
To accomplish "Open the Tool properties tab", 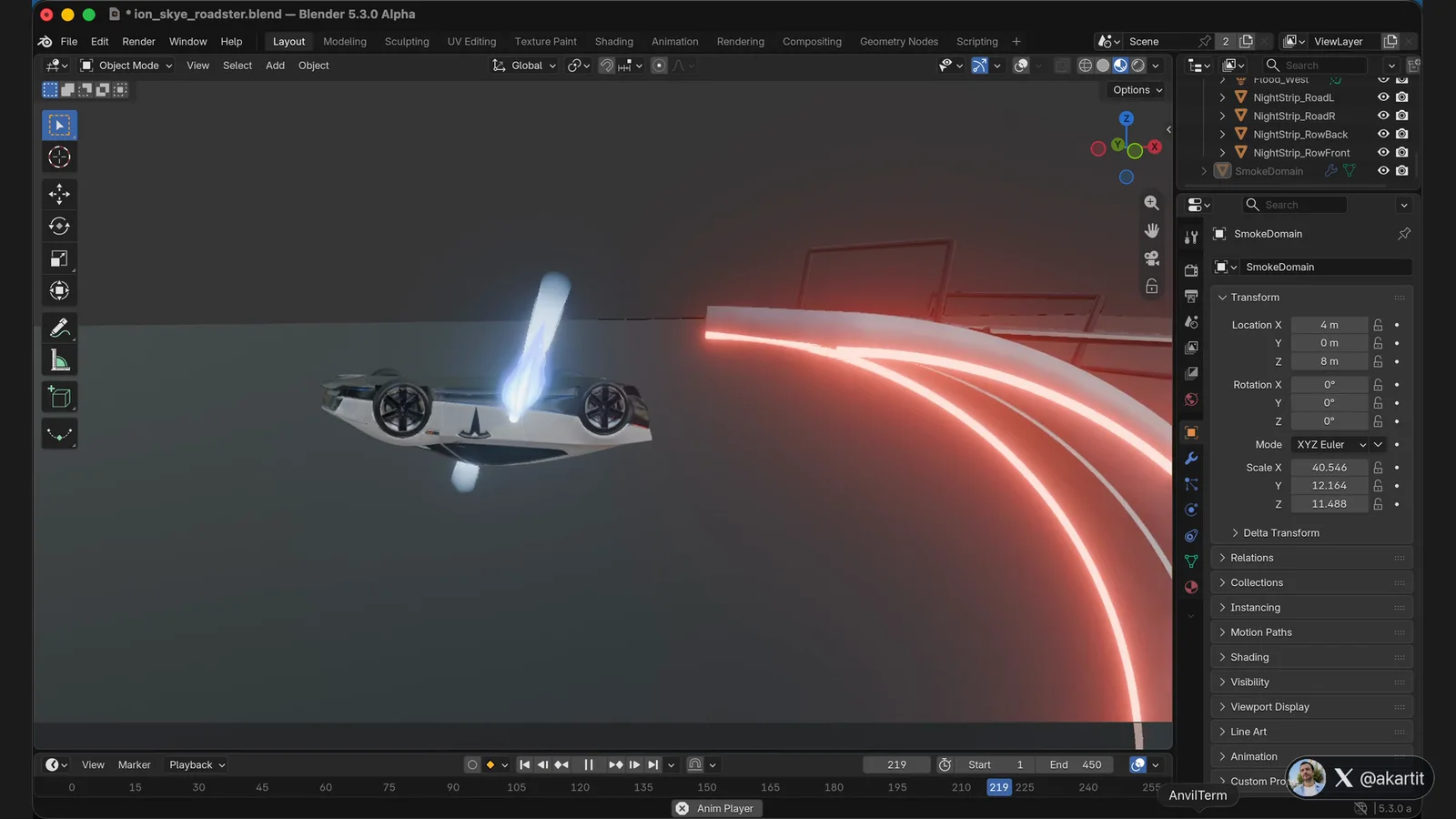I will click(x=1191, y=238).
